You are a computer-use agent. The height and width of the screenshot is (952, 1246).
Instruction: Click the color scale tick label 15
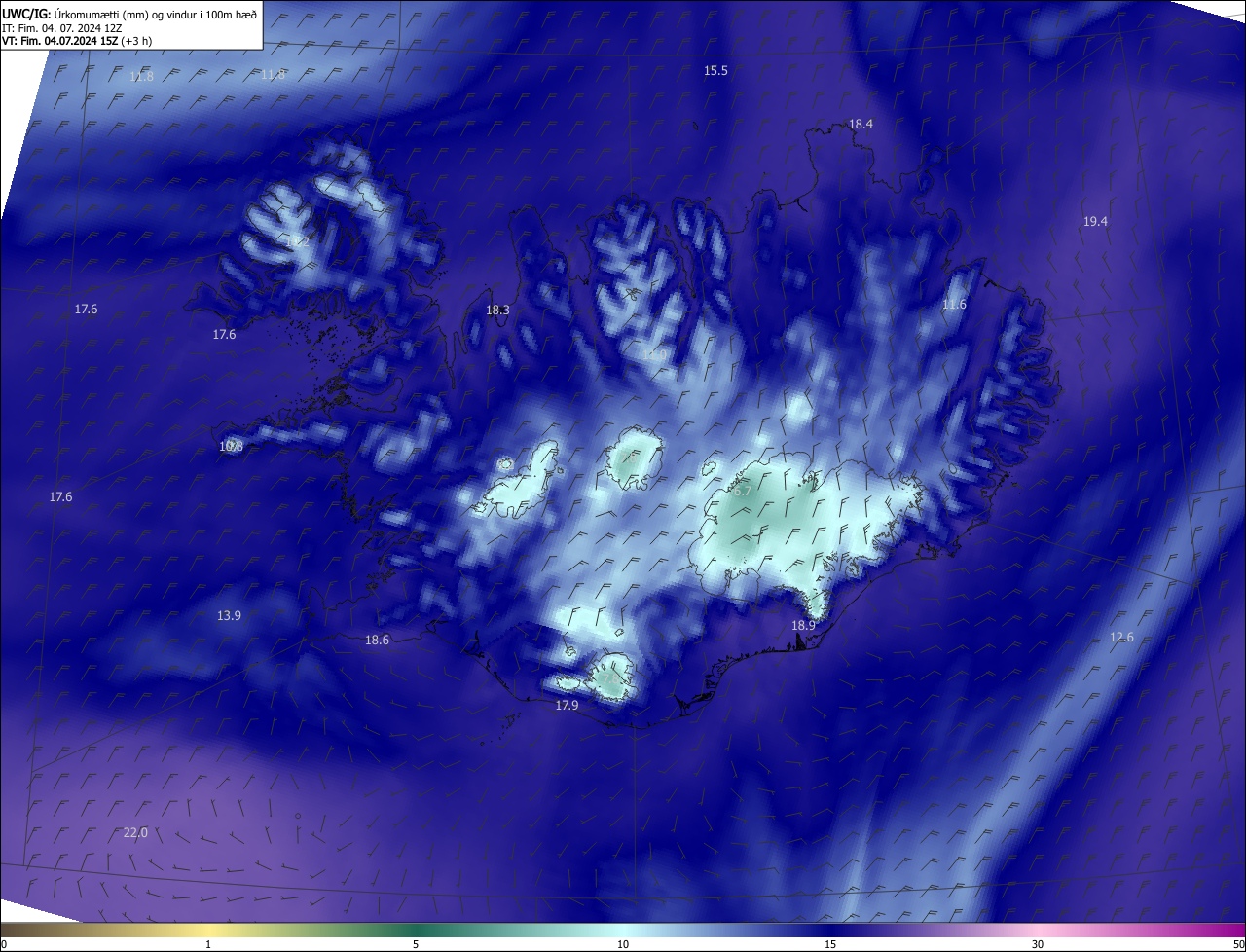point(830,944)
